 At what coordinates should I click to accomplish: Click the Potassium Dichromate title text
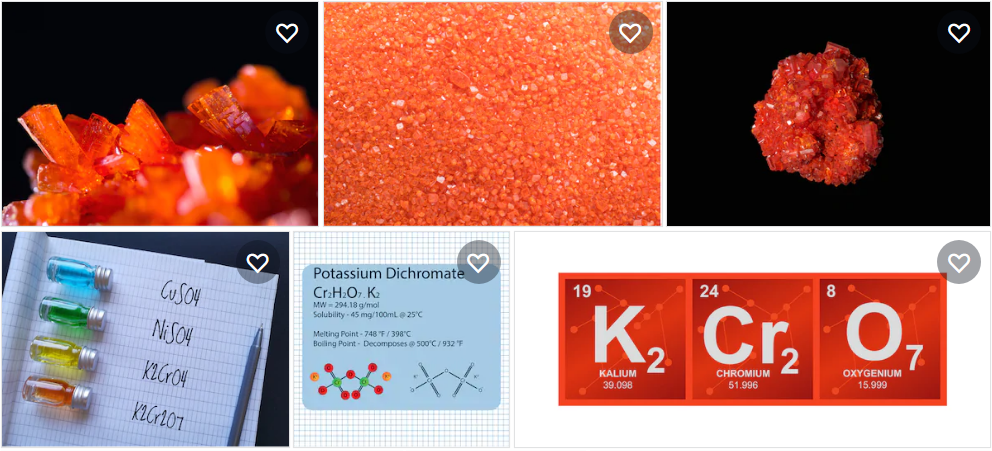[388, 274]
